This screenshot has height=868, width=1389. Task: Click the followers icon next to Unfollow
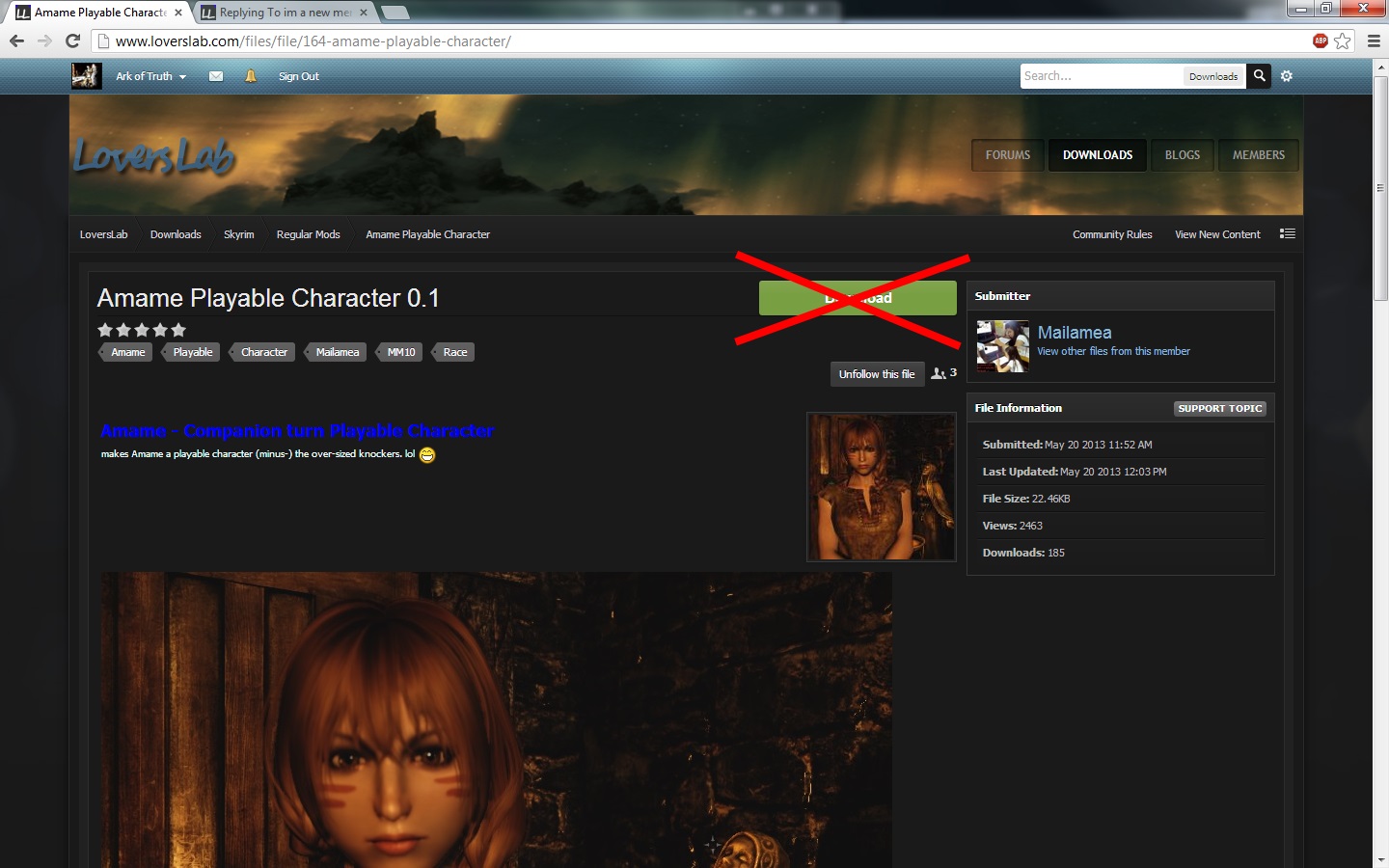[938, 373]
